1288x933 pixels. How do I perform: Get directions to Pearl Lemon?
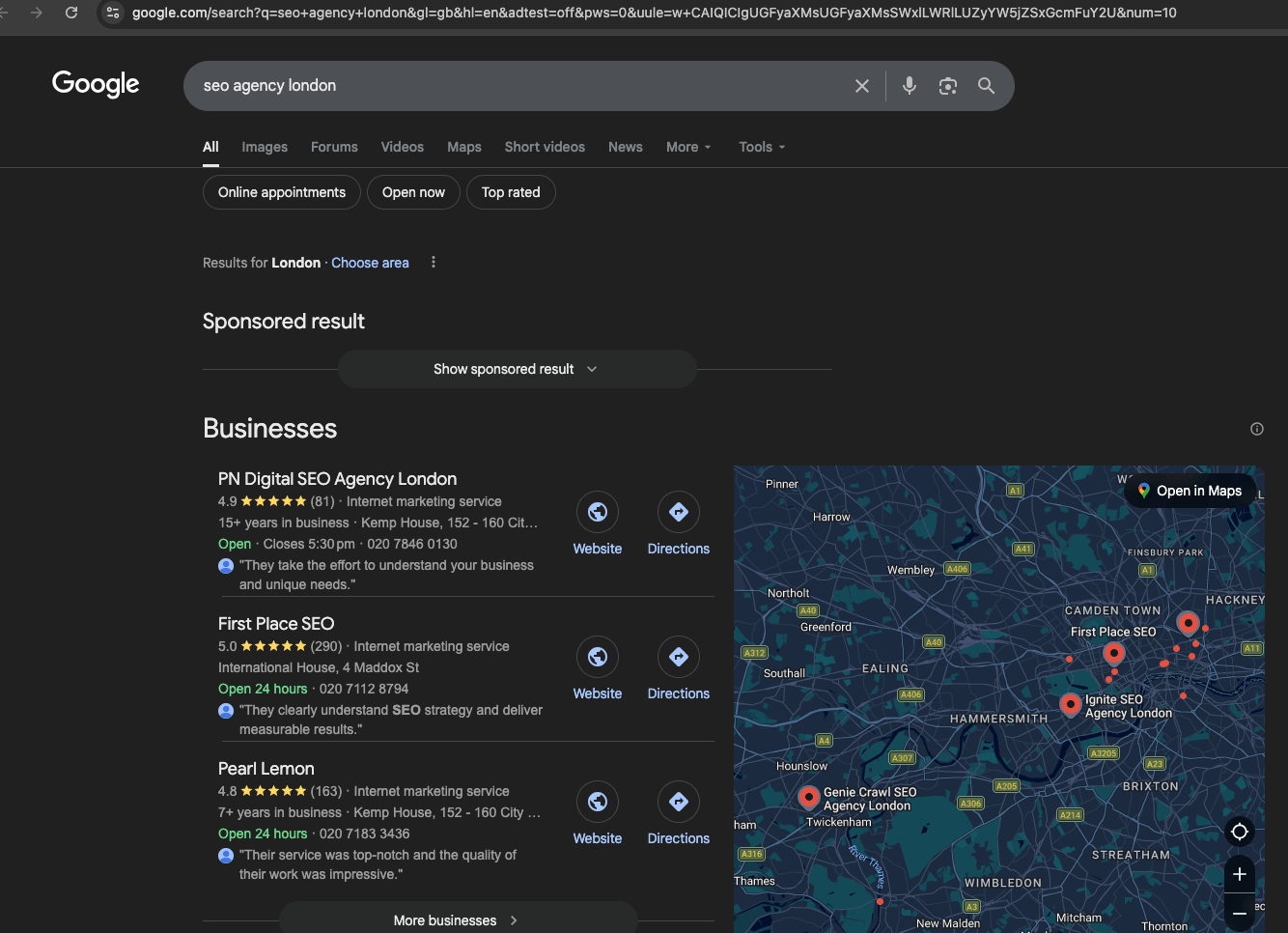(x=679, y=802)
